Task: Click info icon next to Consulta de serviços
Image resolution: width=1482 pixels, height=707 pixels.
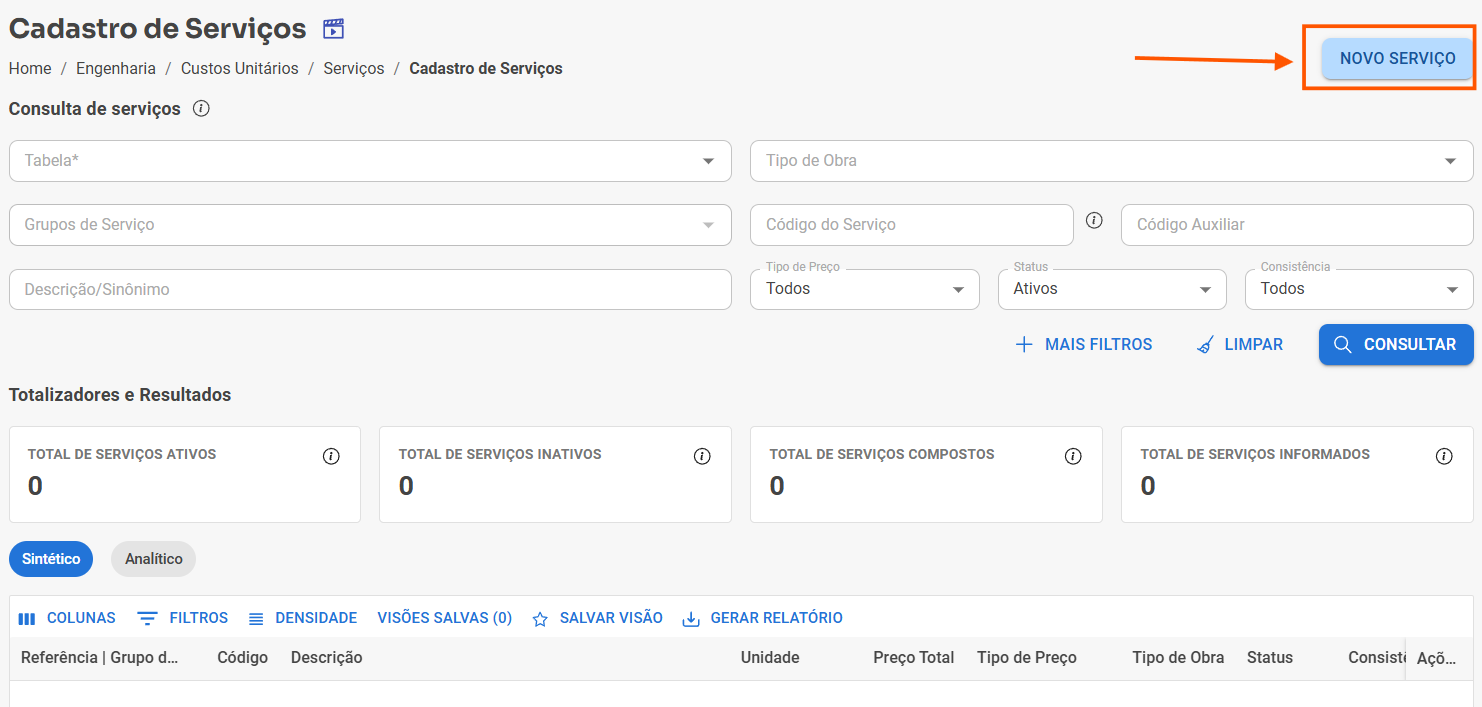Action: click(201, 109)
